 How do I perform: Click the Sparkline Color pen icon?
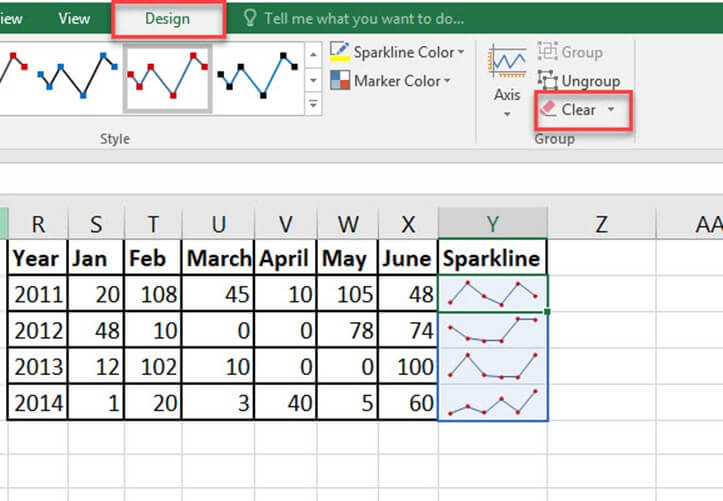[x=340, y=52]
